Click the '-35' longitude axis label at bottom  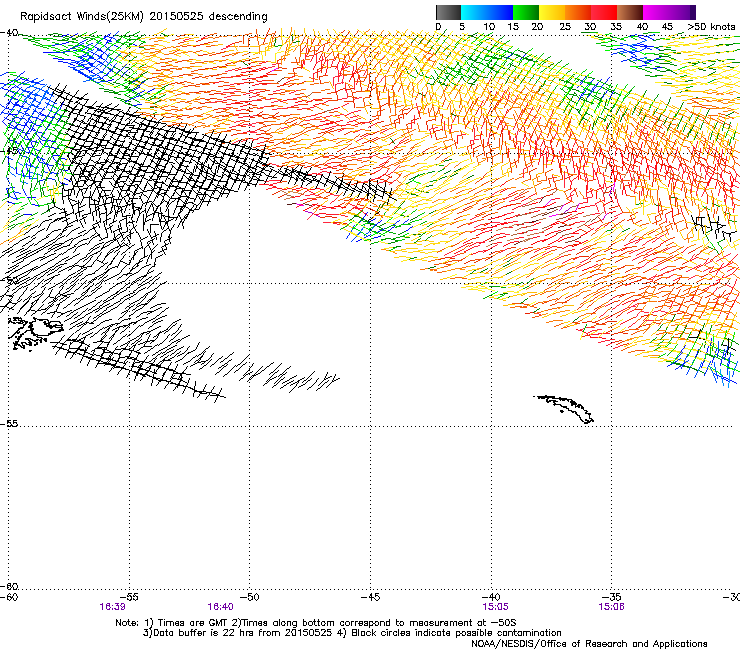(612, 597)
